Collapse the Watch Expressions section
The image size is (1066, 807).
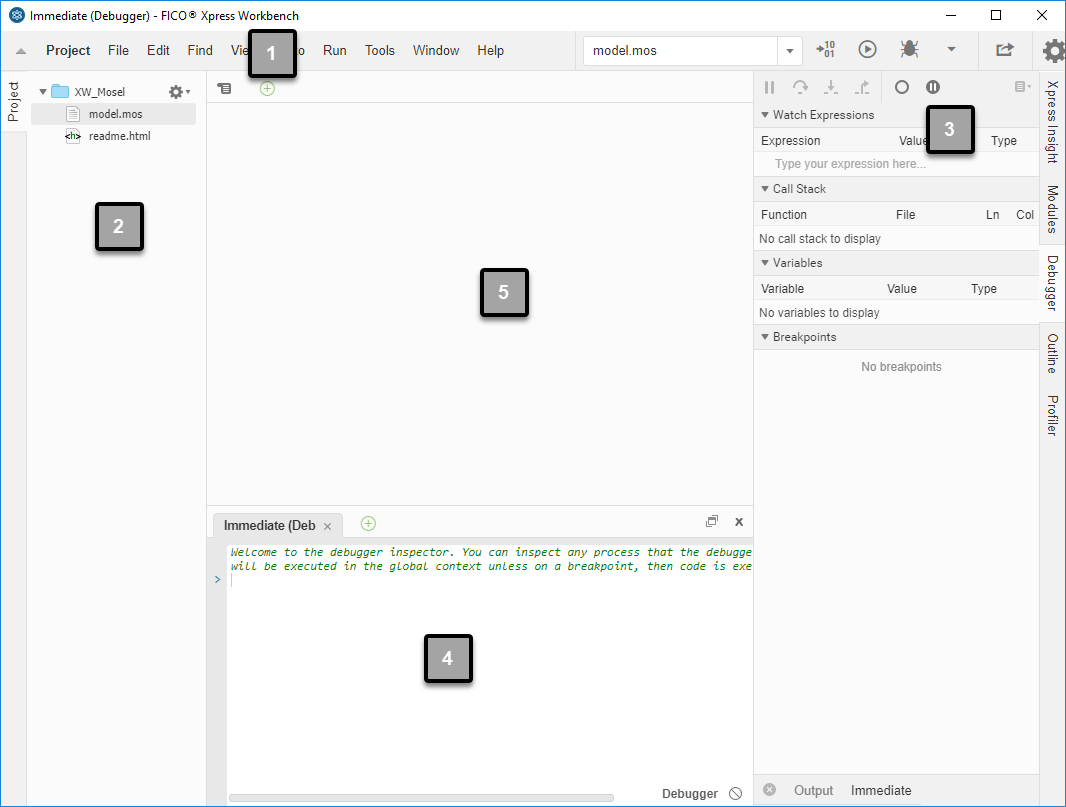pyautogui.click(x=765, y=115)
